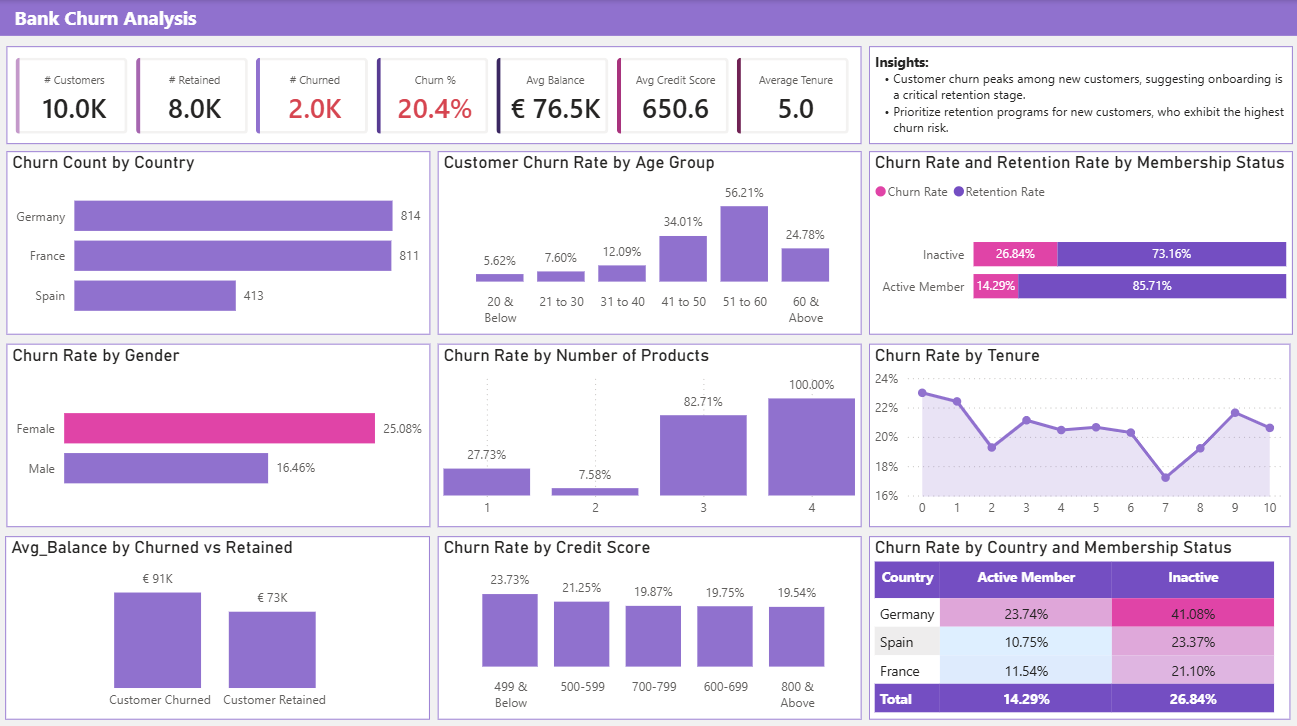Click the Retention Rate legend entry
Viewport: 1297px width, 726px height.
click(999, 192)
